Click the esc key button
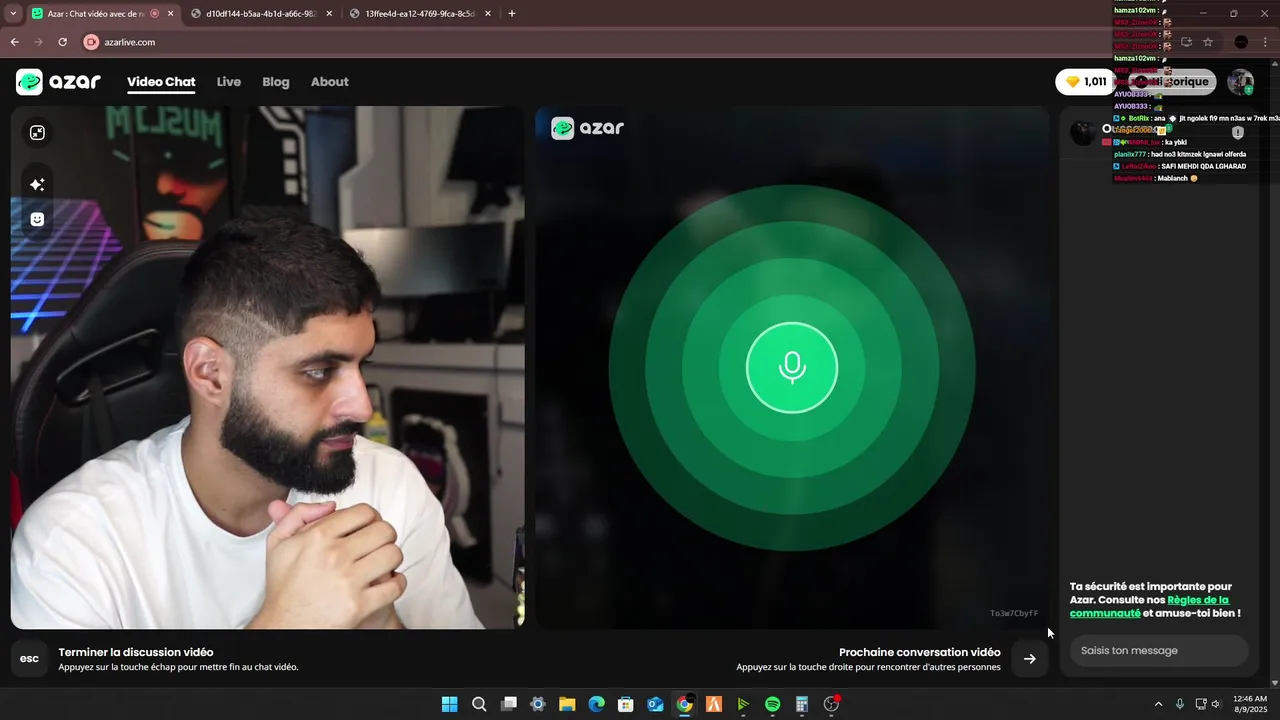 (x=30, y=658)
